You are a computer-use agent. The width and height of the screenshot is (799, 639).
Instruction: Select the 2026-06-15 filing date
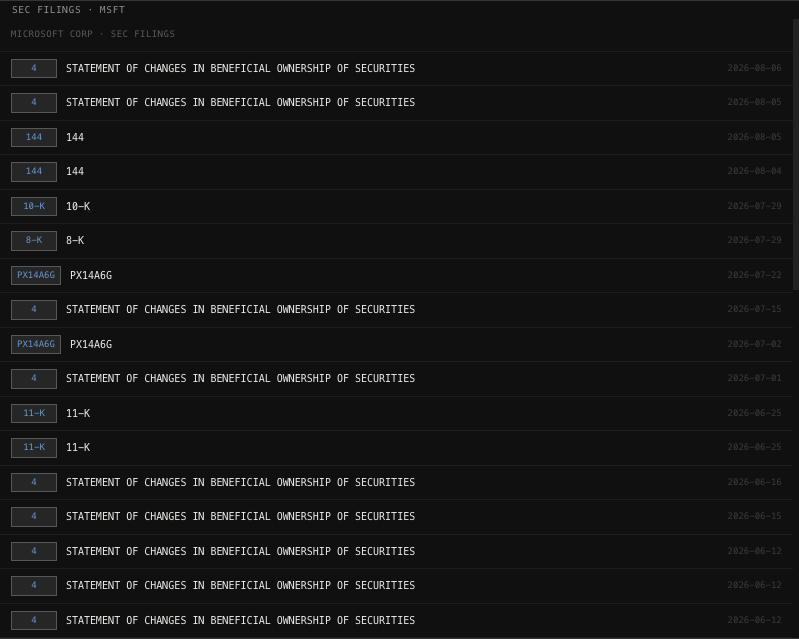(754, 516)
